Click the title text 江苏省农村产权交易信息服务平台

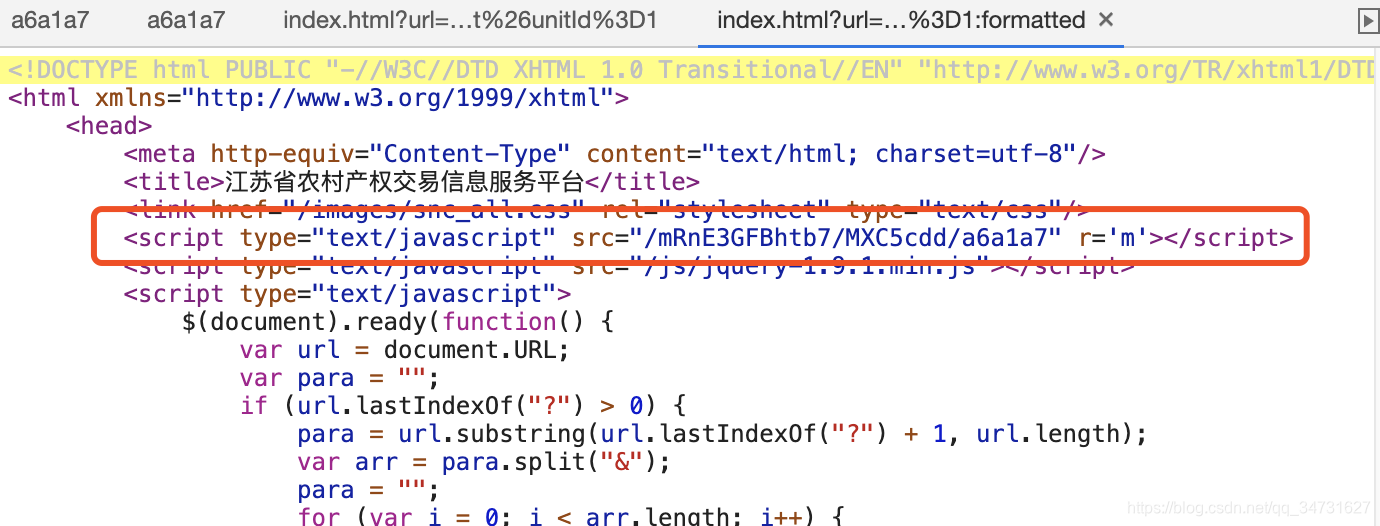404,182
